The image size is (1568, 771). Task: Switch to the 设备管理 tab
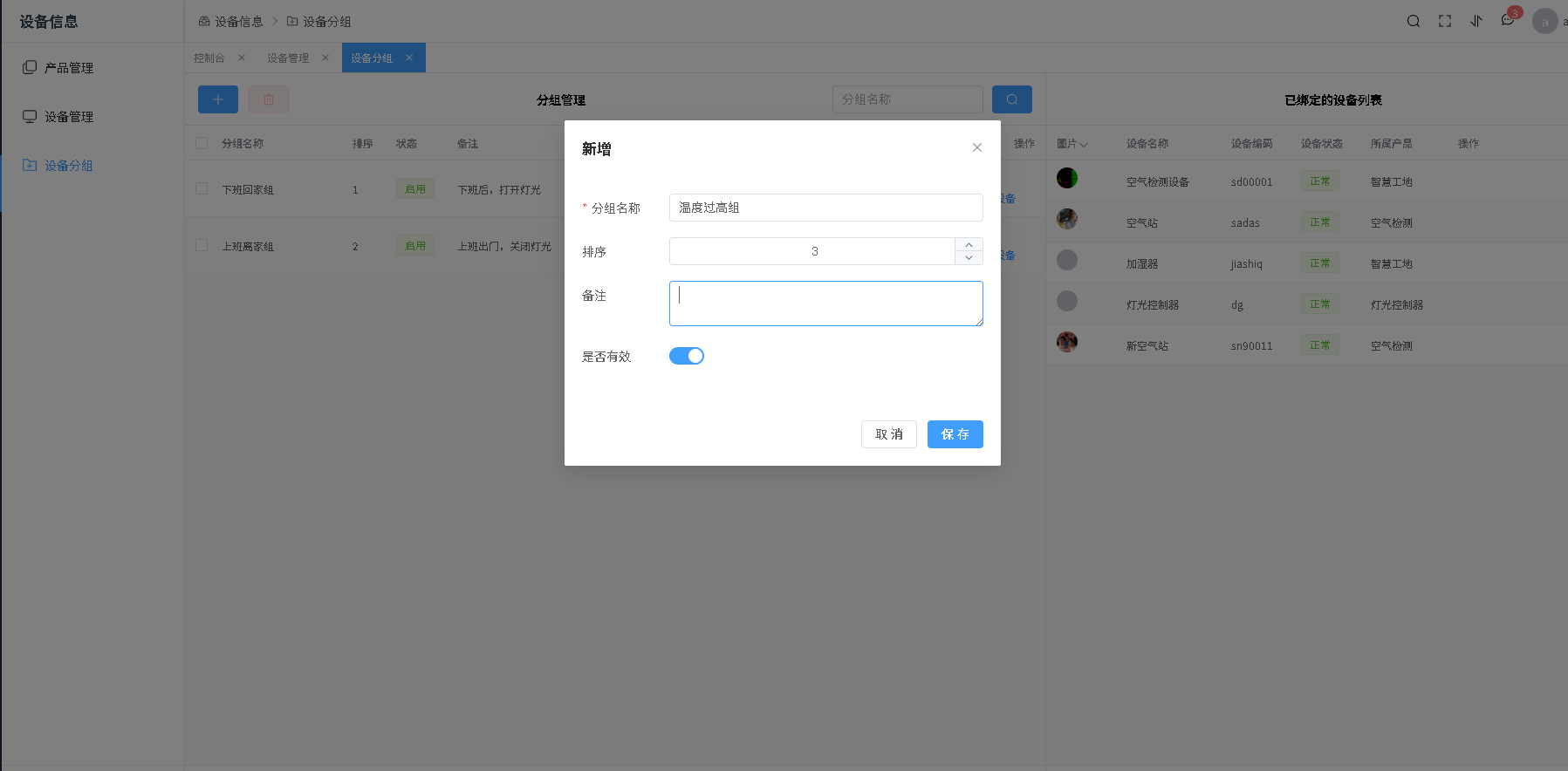tap(288, 58)
